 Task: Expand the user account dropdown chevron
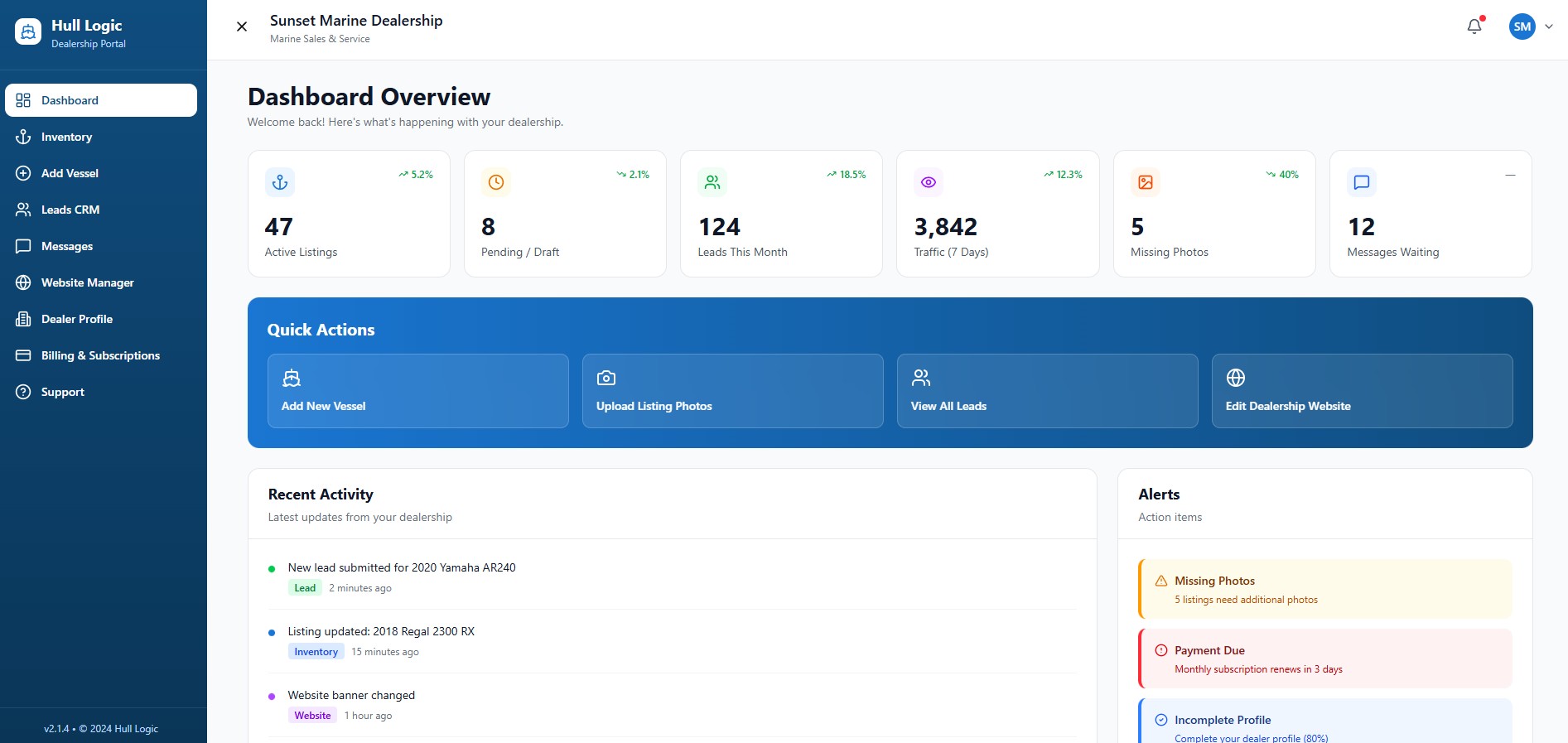1549,27
